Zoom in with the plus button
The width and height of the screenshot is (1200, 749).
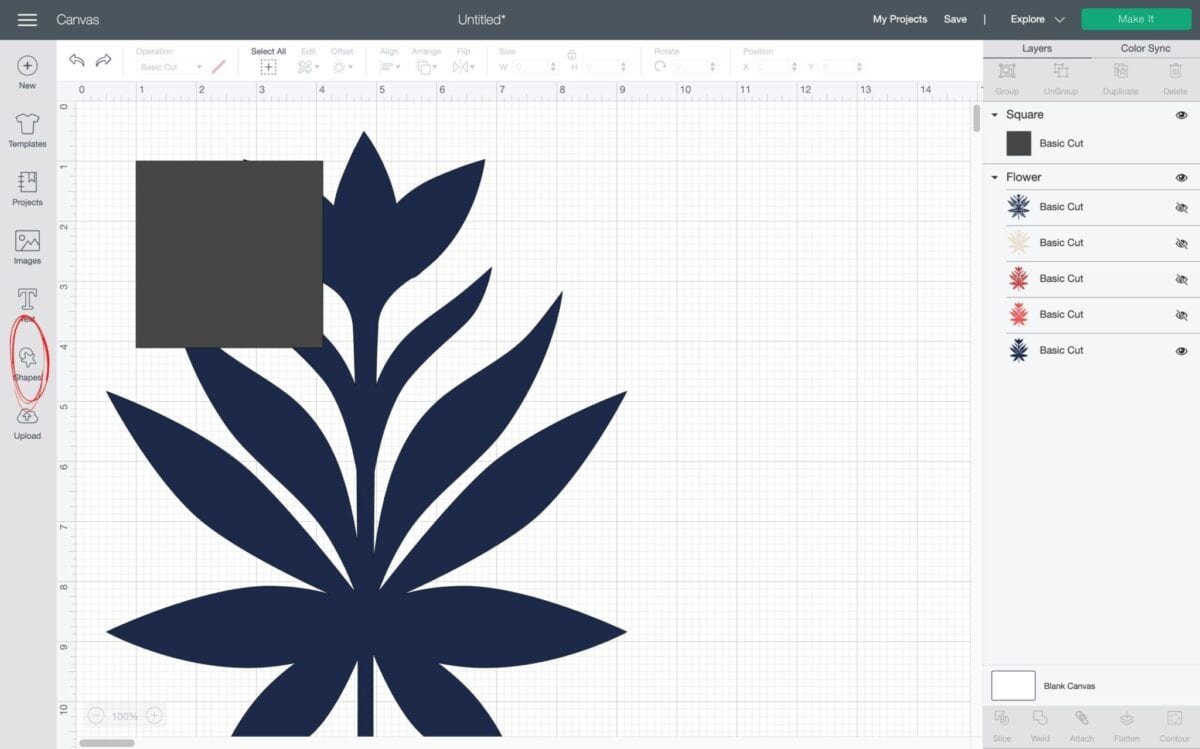(x=154, y=716)
